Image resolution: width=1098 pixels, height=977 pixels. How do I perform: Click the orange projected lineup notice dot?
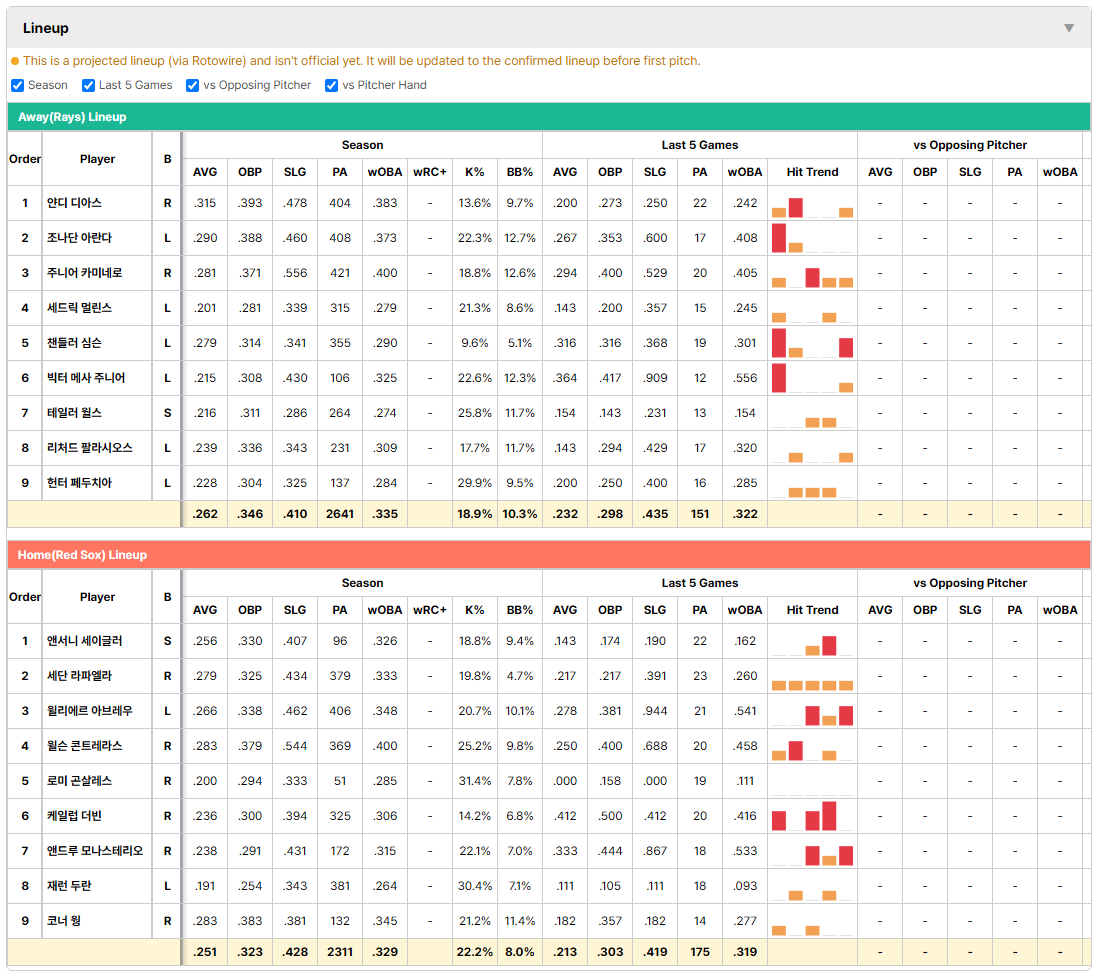point(15,61)
